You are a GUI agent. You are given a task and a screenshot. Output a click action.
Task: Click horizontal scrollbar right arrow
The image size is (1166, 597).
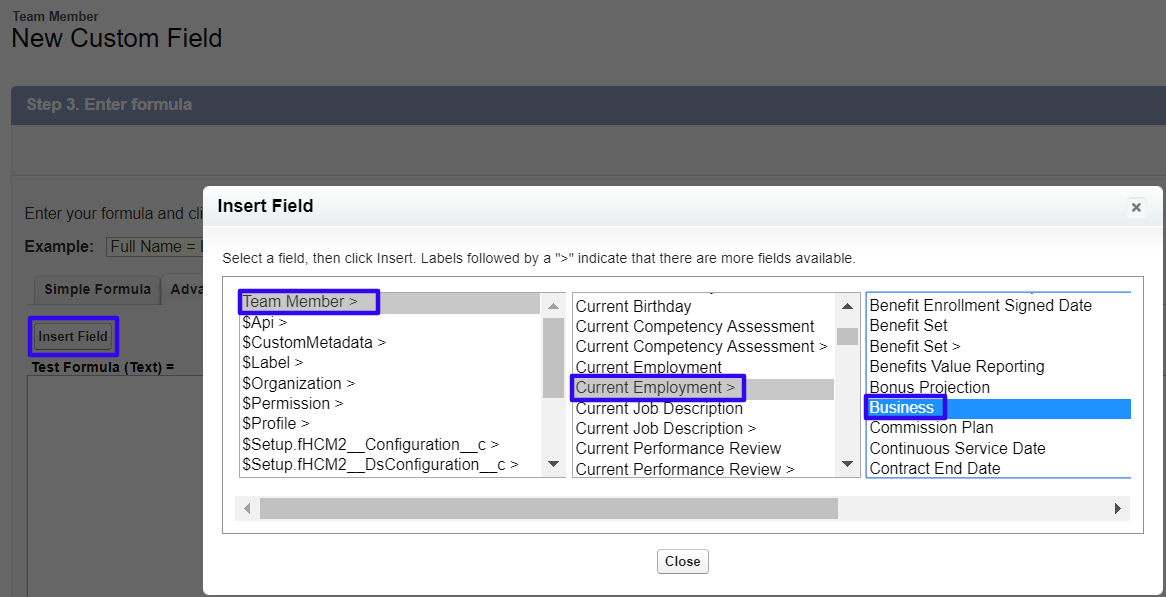1117,509
